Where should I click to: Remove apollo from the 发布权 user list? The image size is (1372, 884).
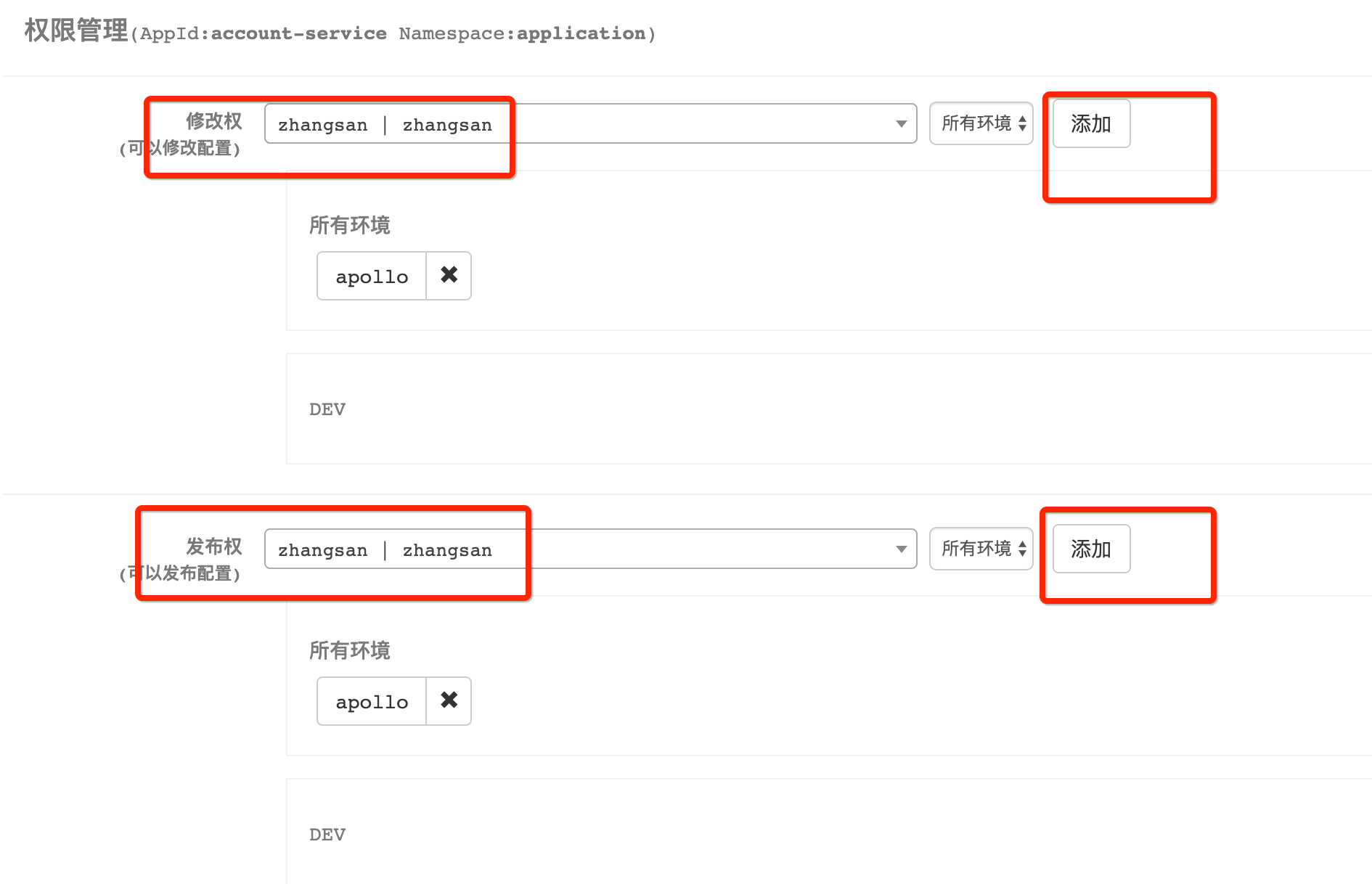[x=449, y=700]
